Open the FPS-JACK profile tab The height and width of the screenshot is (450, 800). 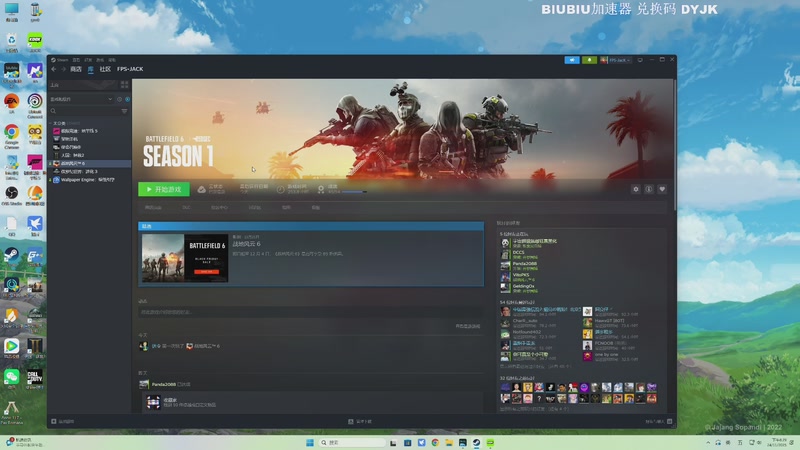(130, 69)
